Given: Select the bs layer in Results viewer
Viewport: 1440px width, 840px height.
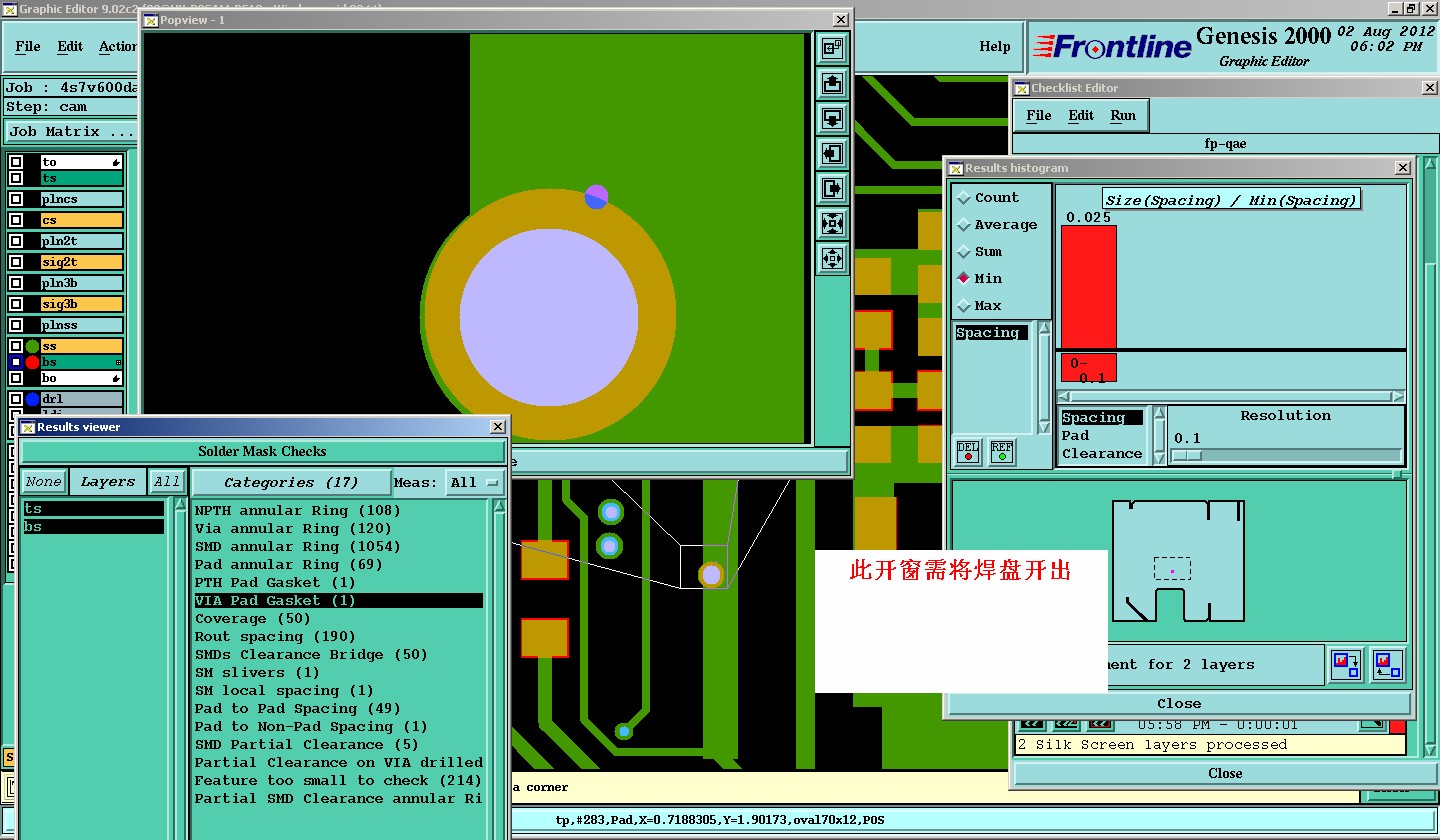Looking at the screenshot, I should point(93,526).
